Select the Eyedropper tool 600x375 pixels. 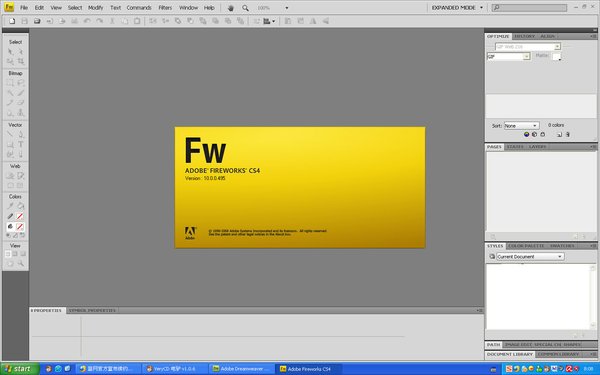tap(10, 206)
